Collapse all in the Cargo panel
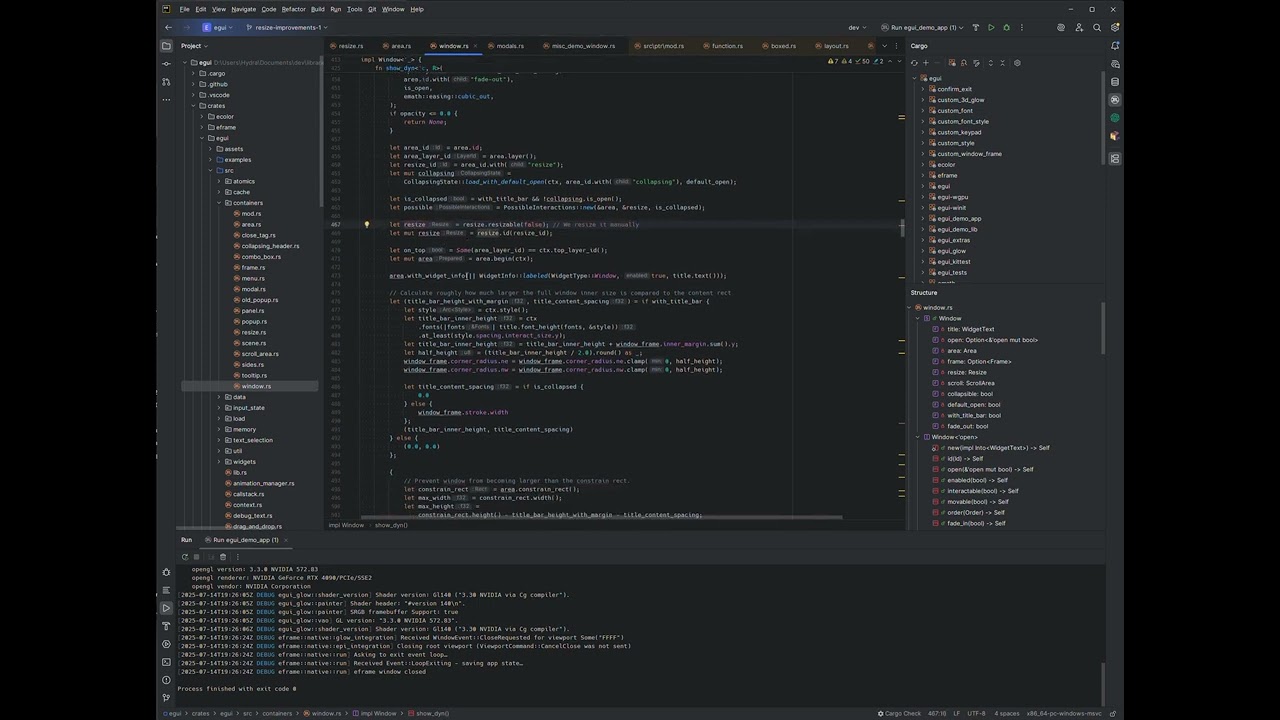This screenshot has width=1280, height=720. [1003, 63]
